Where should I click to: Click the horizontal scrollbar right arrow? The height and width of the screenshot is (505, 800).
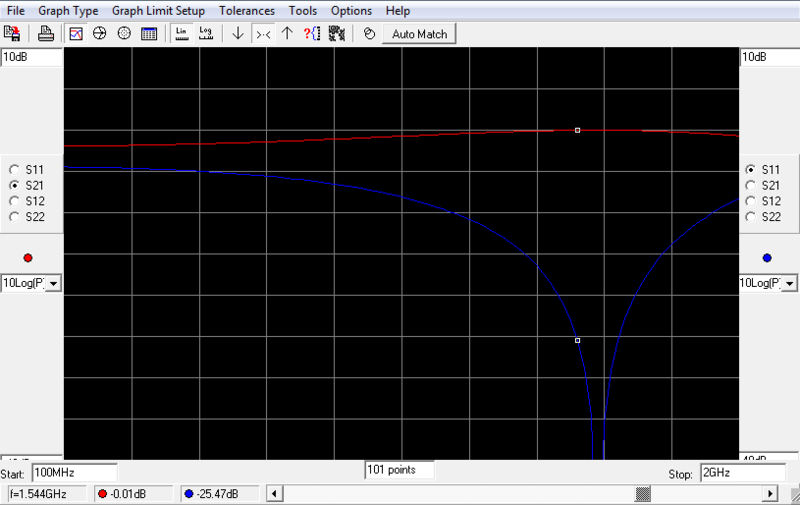(771, 494)
